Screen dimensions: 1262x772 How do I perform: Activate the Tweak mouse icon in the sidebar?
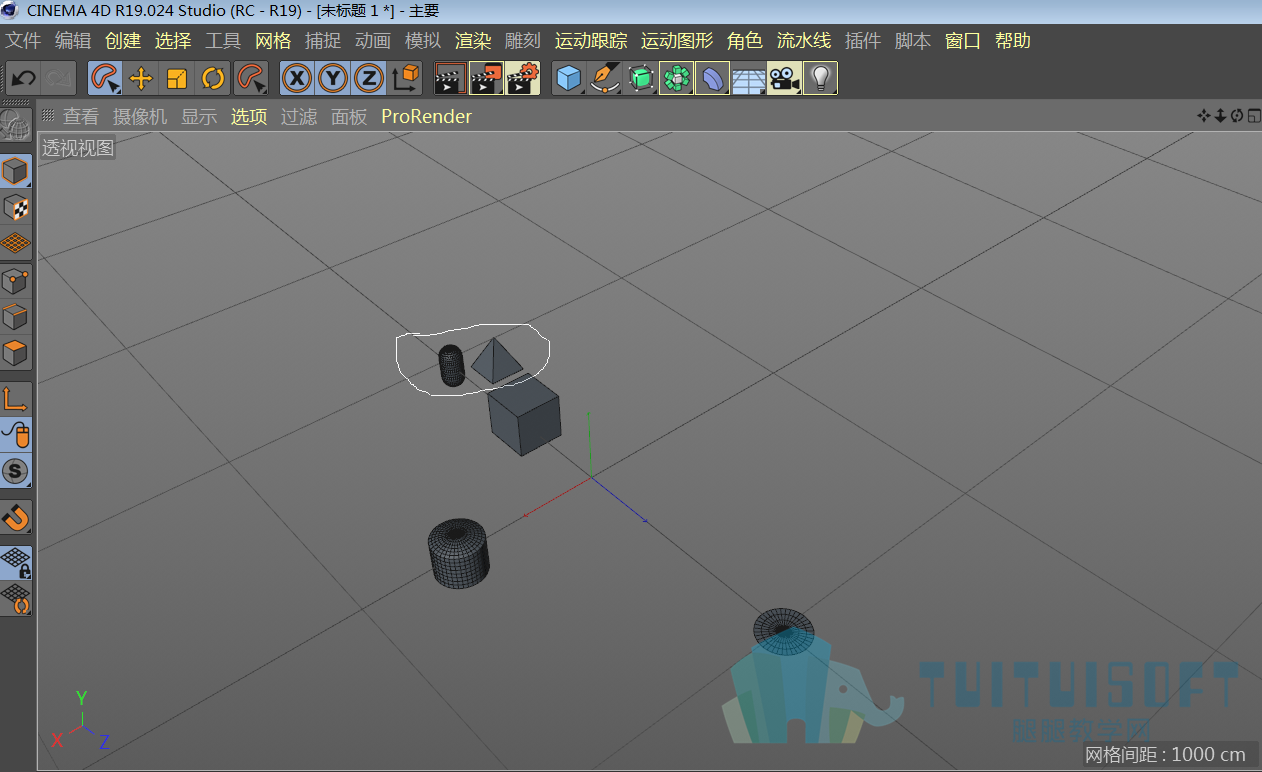[x=16, y=434]
